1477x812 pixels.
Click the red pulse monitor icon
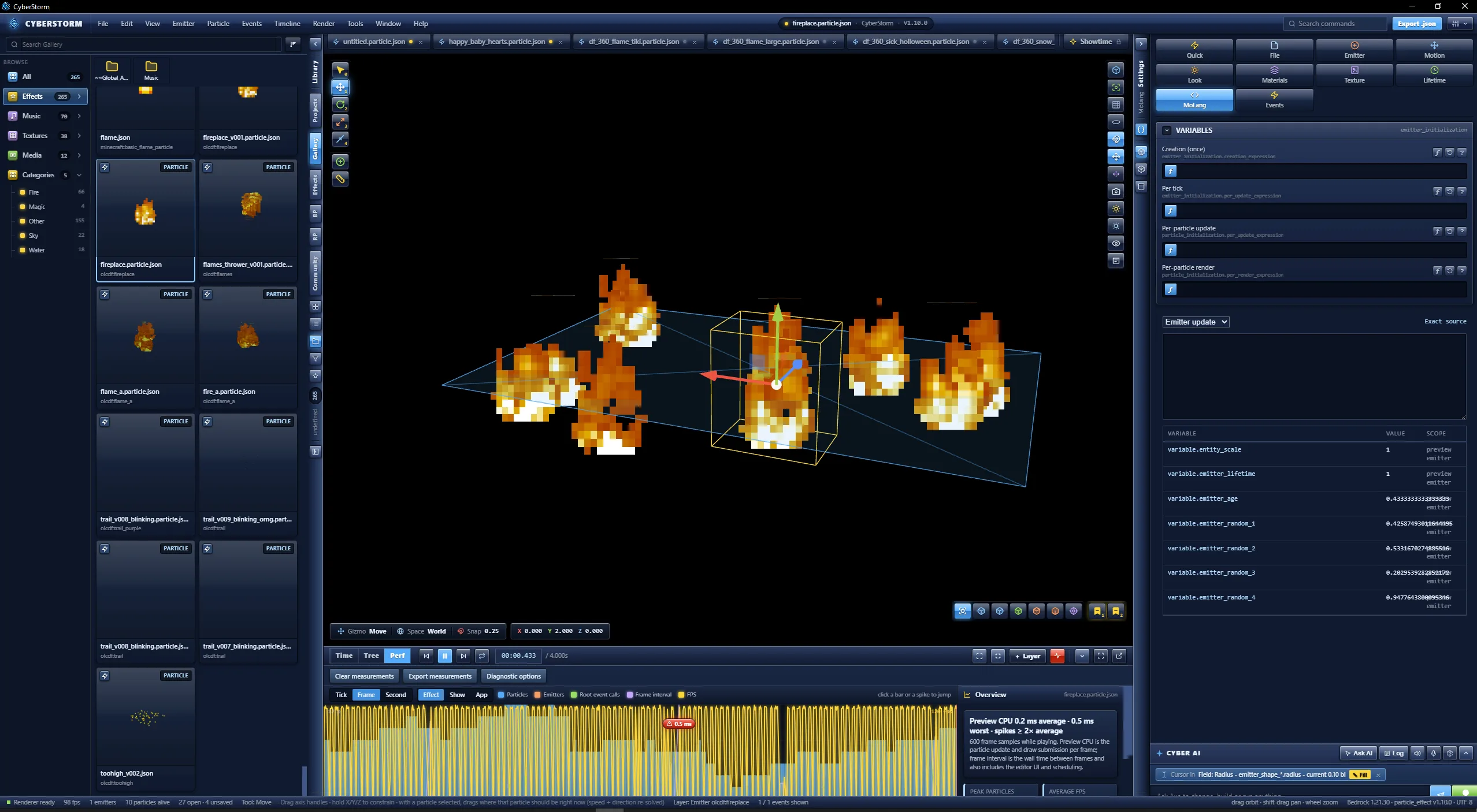pyautogui.click(x=1057, y=655)
